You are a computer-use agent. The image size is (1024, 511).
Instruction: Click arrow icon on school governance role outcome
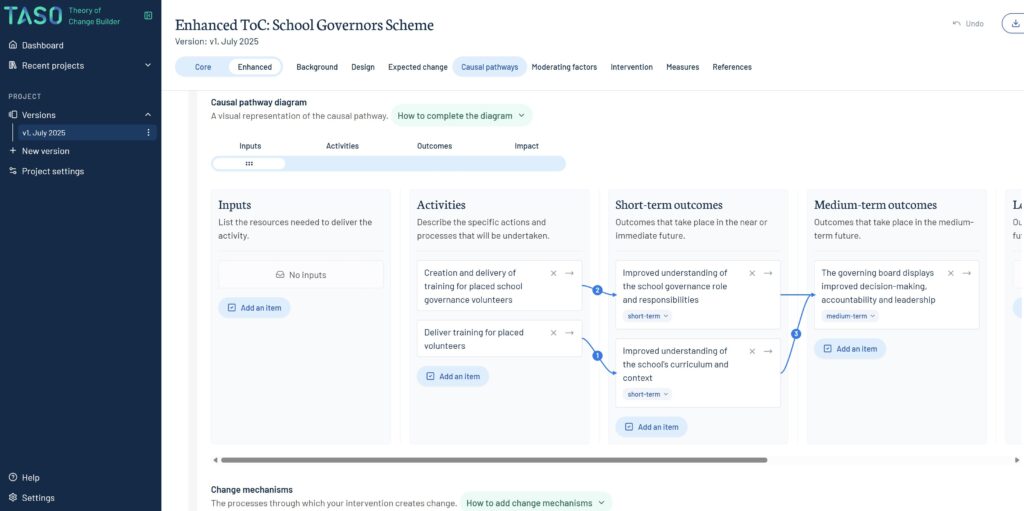[768, 273]
